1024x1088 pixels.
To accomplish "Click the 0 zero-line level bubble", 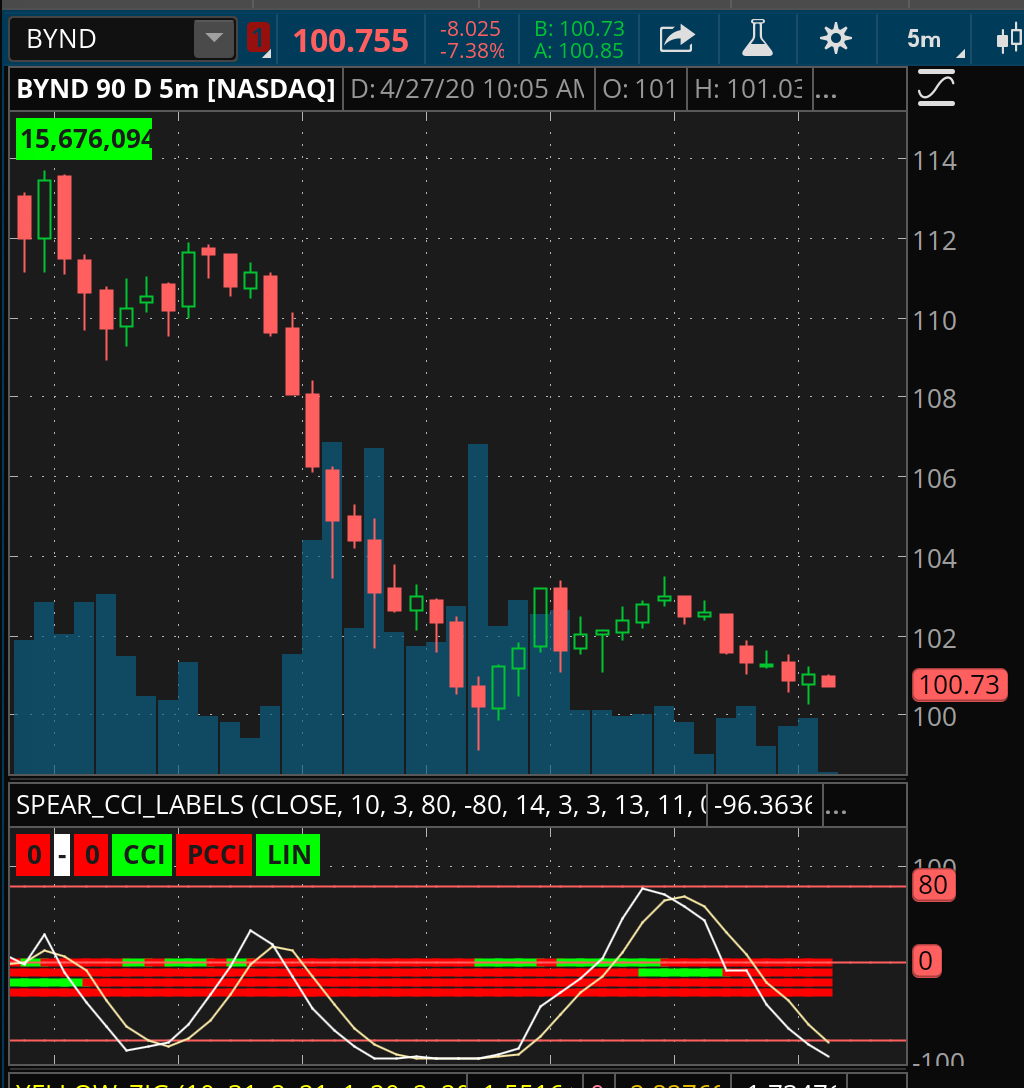I will click(926, 962).
